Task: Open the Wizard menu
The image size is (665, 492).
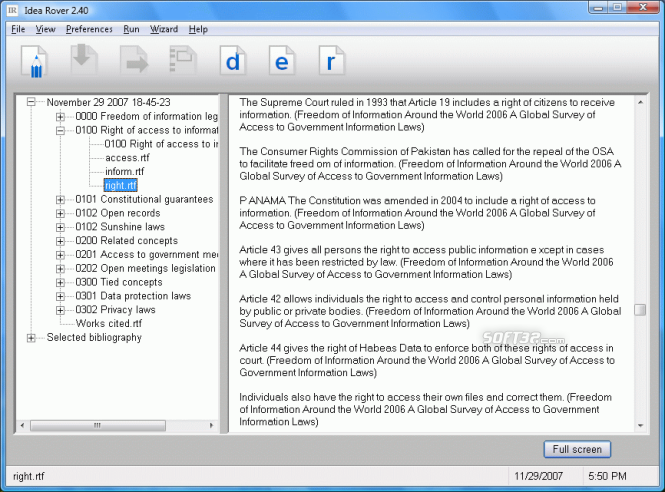Action: (x=164, y=29)
